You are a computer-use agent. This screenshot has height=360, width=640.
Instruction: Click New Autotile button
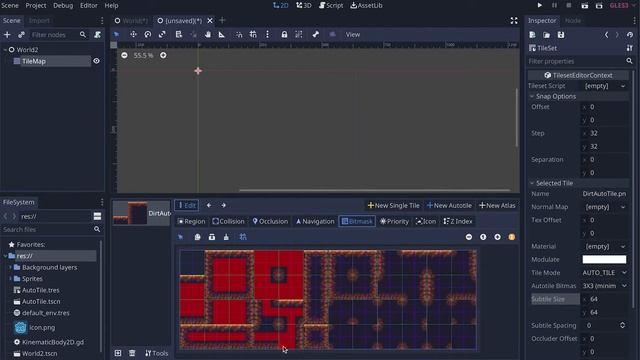[449, 205]
